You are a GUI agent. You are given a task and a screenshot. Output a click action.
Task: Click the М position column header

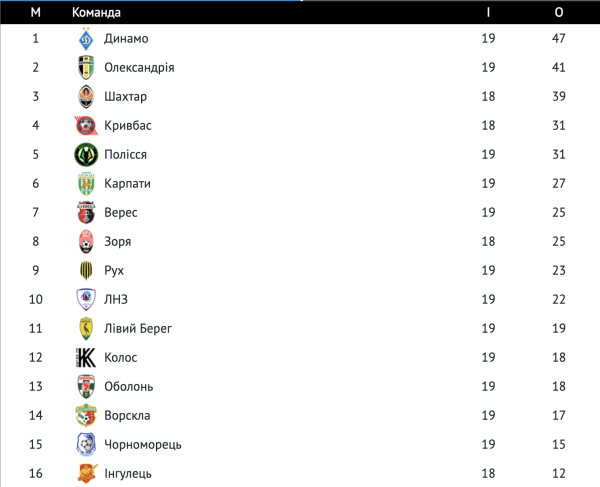pos(36,12)
